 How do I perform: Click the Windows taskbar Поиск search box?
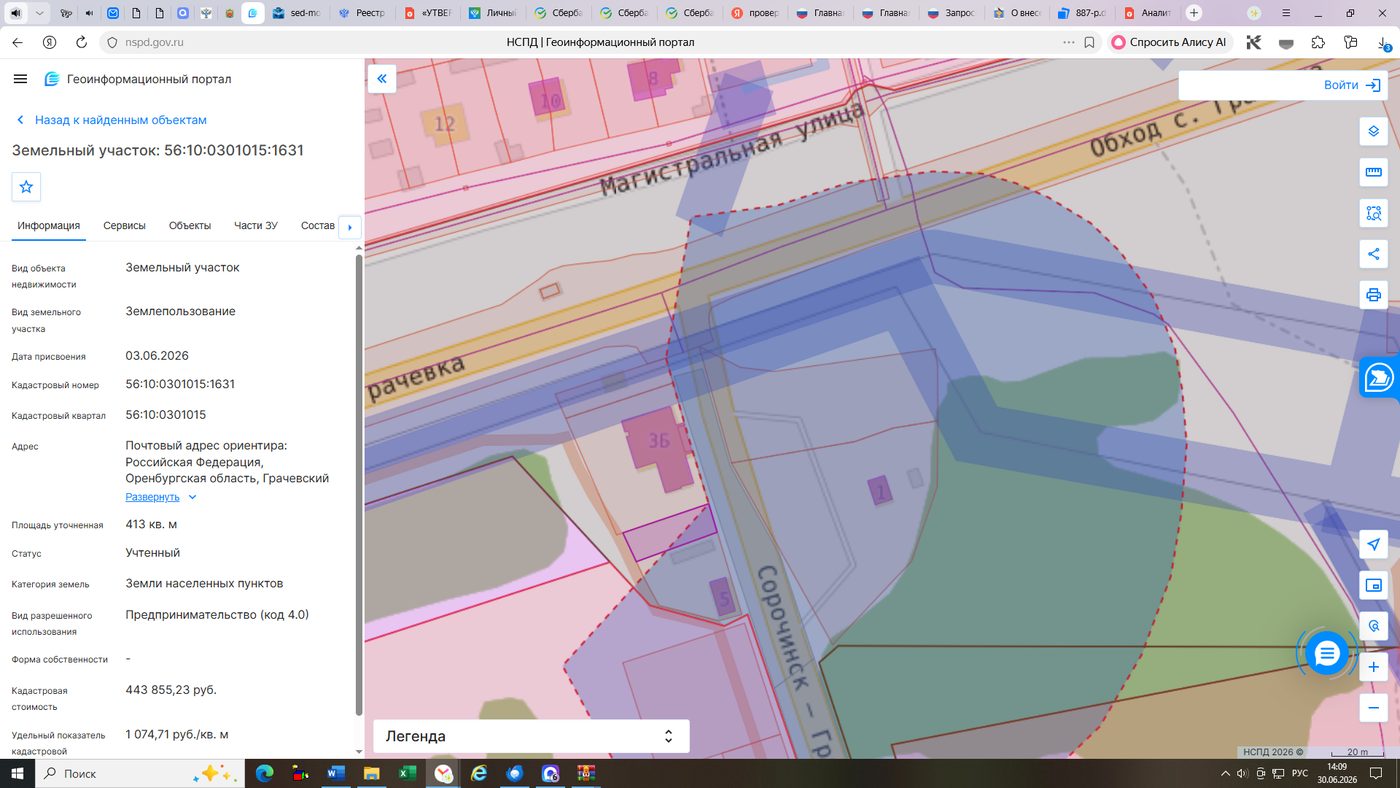tap(140, 773)
